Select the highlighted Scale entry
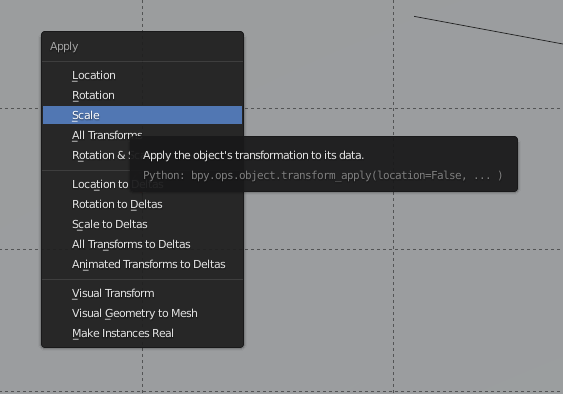This screenshot has height=394, width=563. (x=142, y=115)
